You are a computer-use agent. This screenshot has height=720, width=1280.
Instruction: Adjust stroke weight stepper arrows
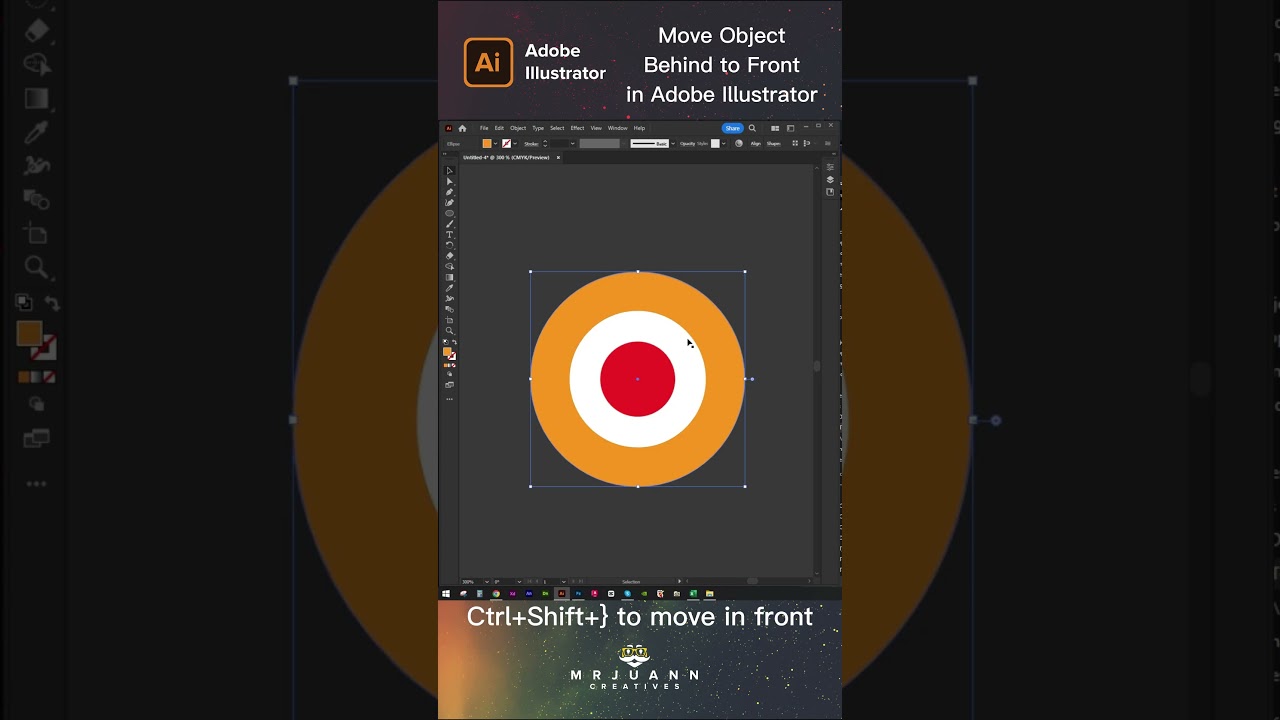(x=545, y=144)
